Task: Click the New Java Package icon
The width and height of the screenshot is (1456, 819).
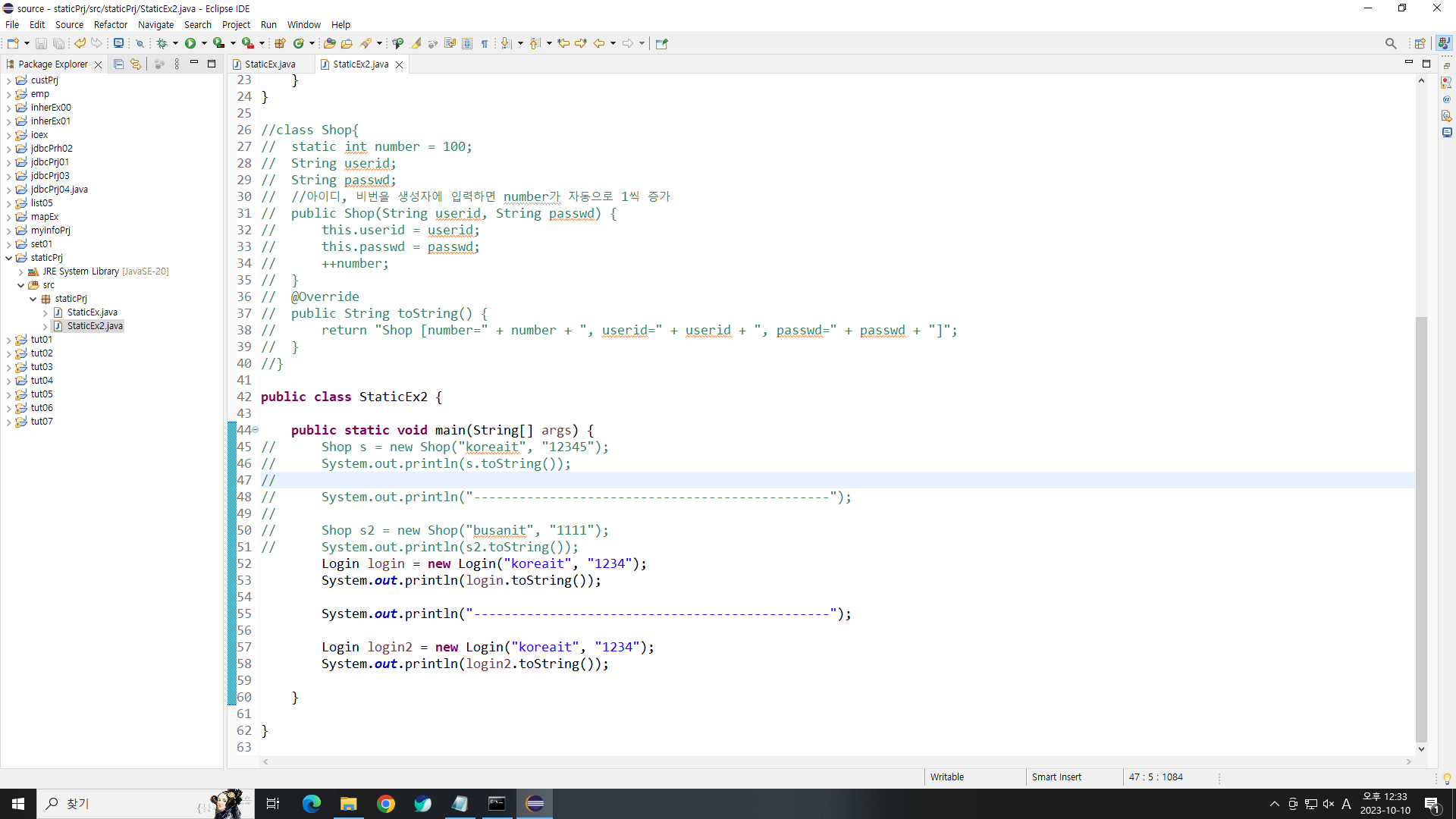Action: click(280, 43)
